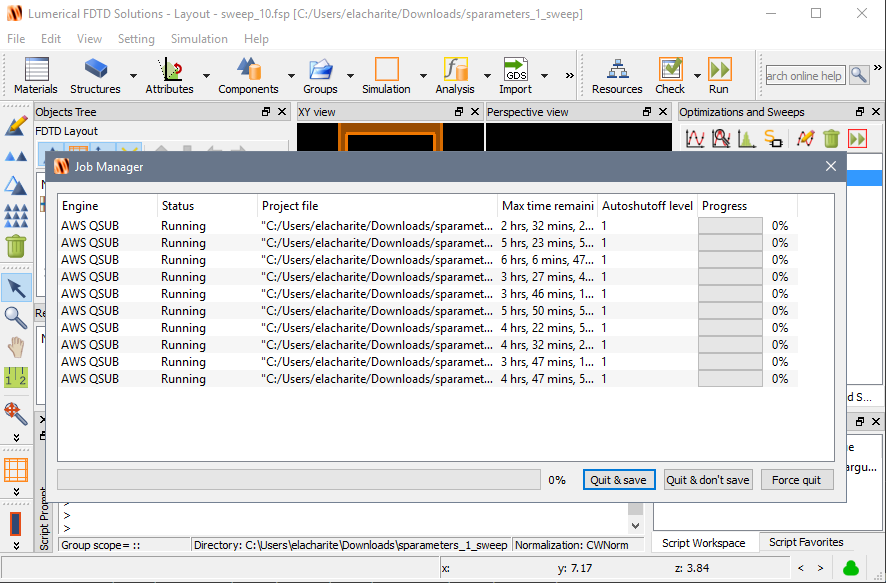Close the Perspective view panel
The image size is (886, 583).
(663, 112)
